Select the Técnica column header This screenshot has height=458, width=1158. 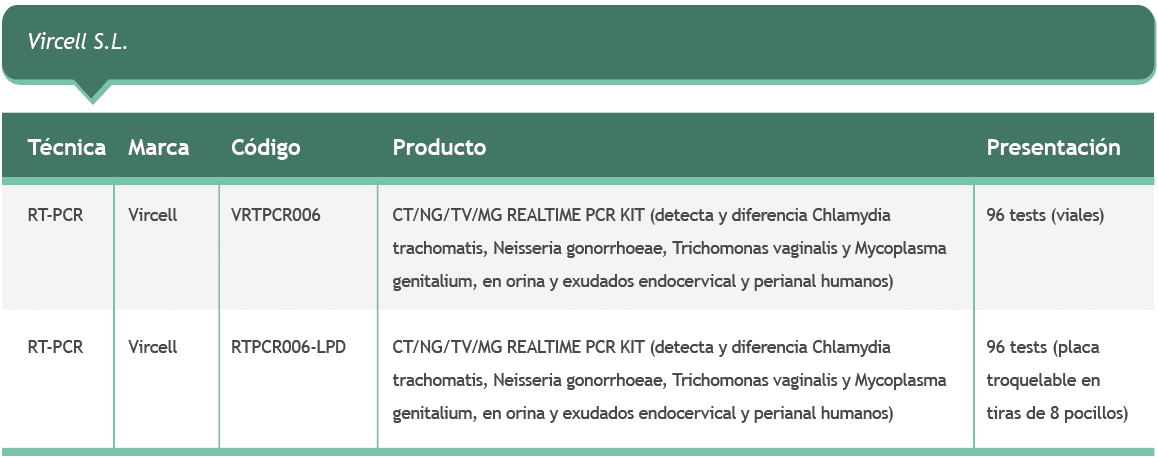(x=67, y=148)
